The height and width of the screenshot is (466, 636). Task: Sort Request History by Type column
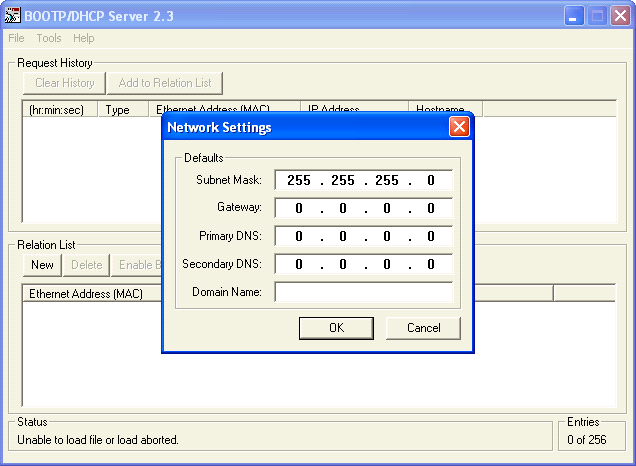(x=123, y=110)
